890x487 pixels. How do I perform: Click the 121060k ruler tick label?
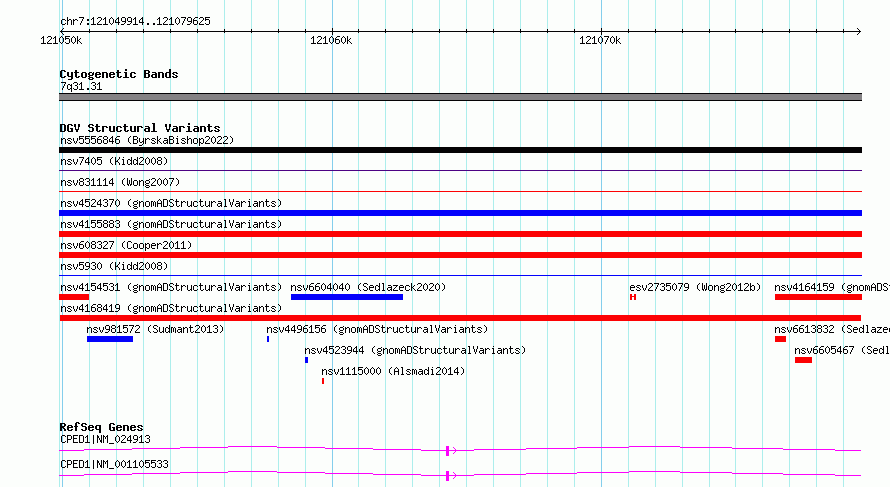tap(331, 40)
